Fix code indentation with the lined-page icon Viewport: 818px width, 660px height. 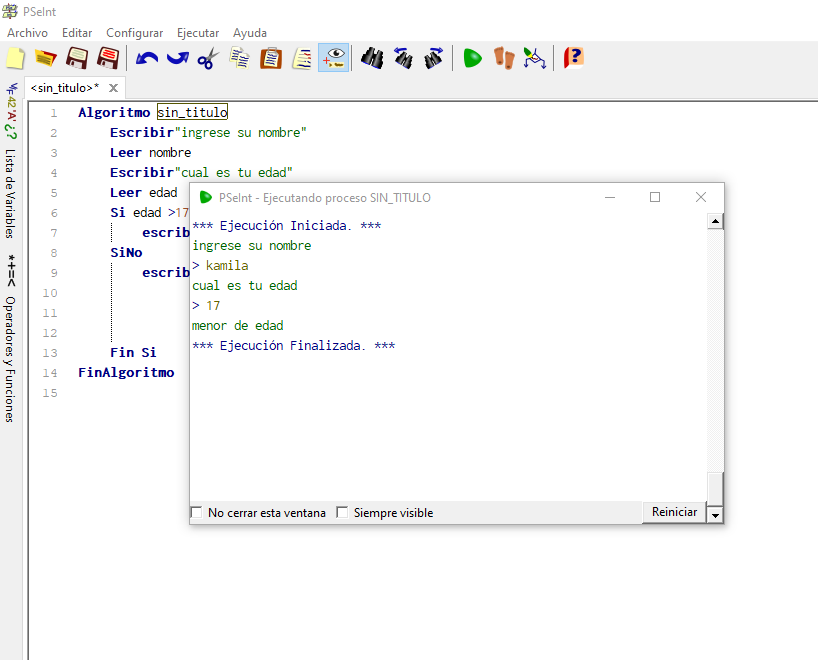[x=302, y=58]
